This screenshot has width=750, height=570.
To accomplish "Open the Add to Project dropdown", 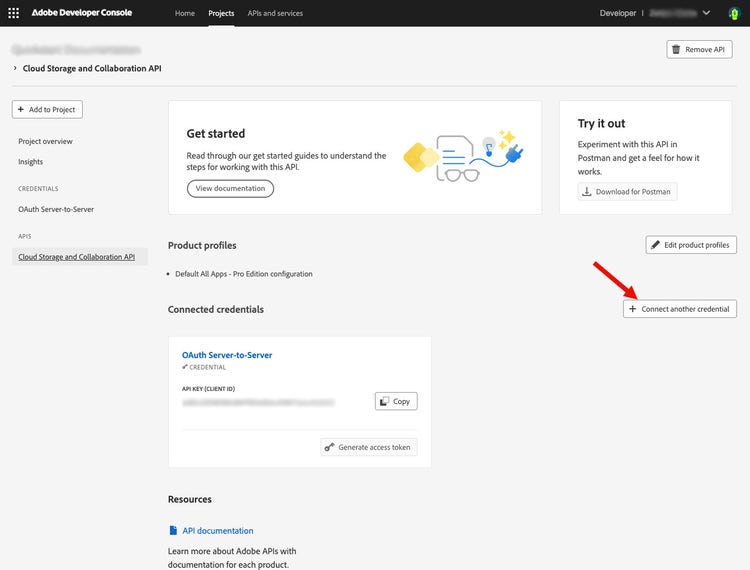I will [47, 109].
